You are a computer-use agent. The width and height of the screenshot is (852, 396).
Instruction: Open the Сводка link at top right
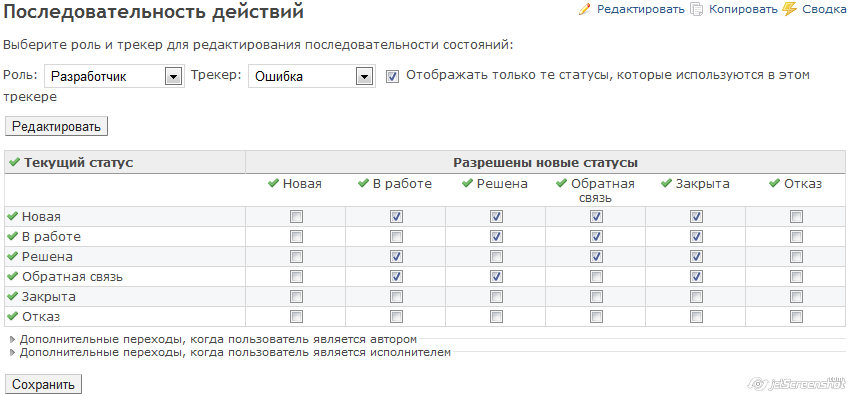click(x=824, y=9)
